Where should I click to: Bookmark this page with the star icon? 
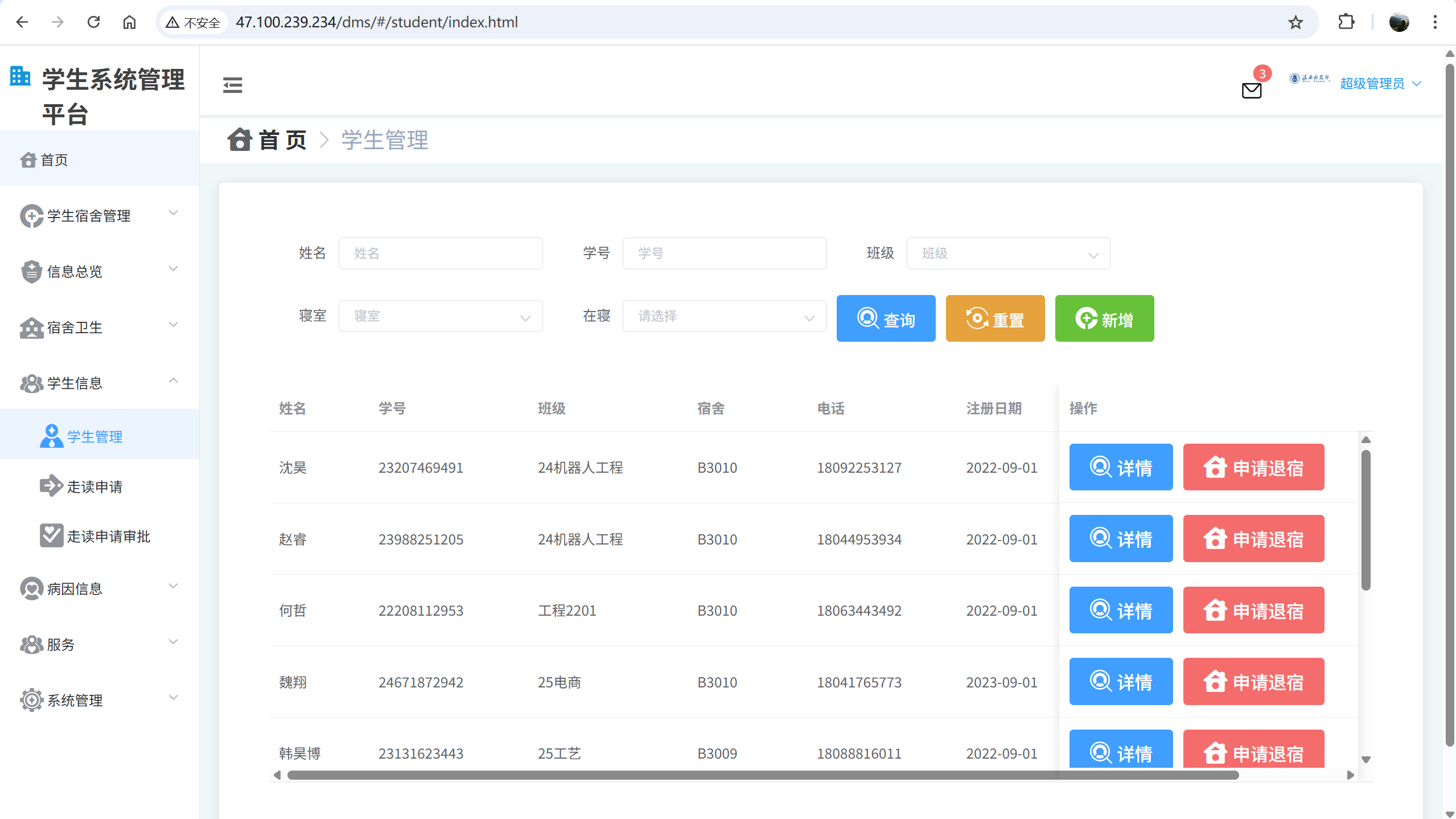coord(1295,22)
